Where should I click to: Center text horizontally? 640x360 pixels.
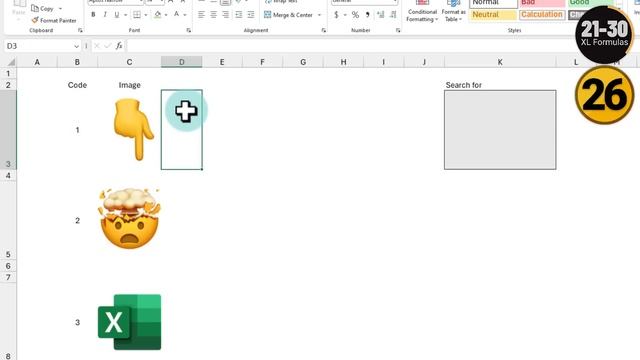coord(213,15)
